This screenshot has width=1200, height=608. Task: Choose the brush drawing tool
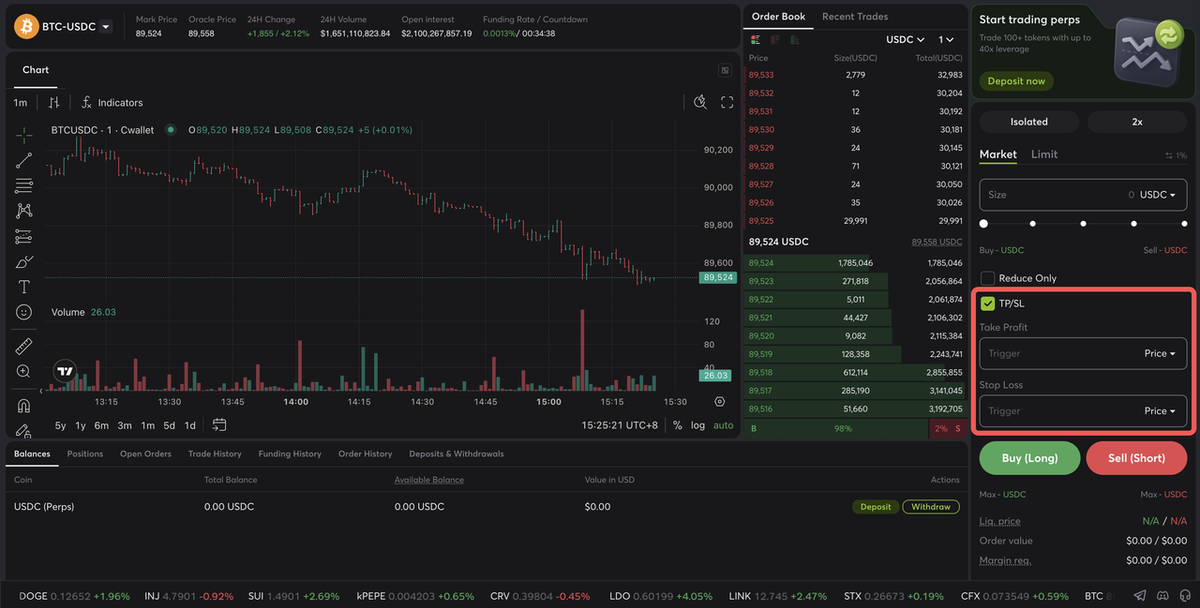click(x=24, y=262)
